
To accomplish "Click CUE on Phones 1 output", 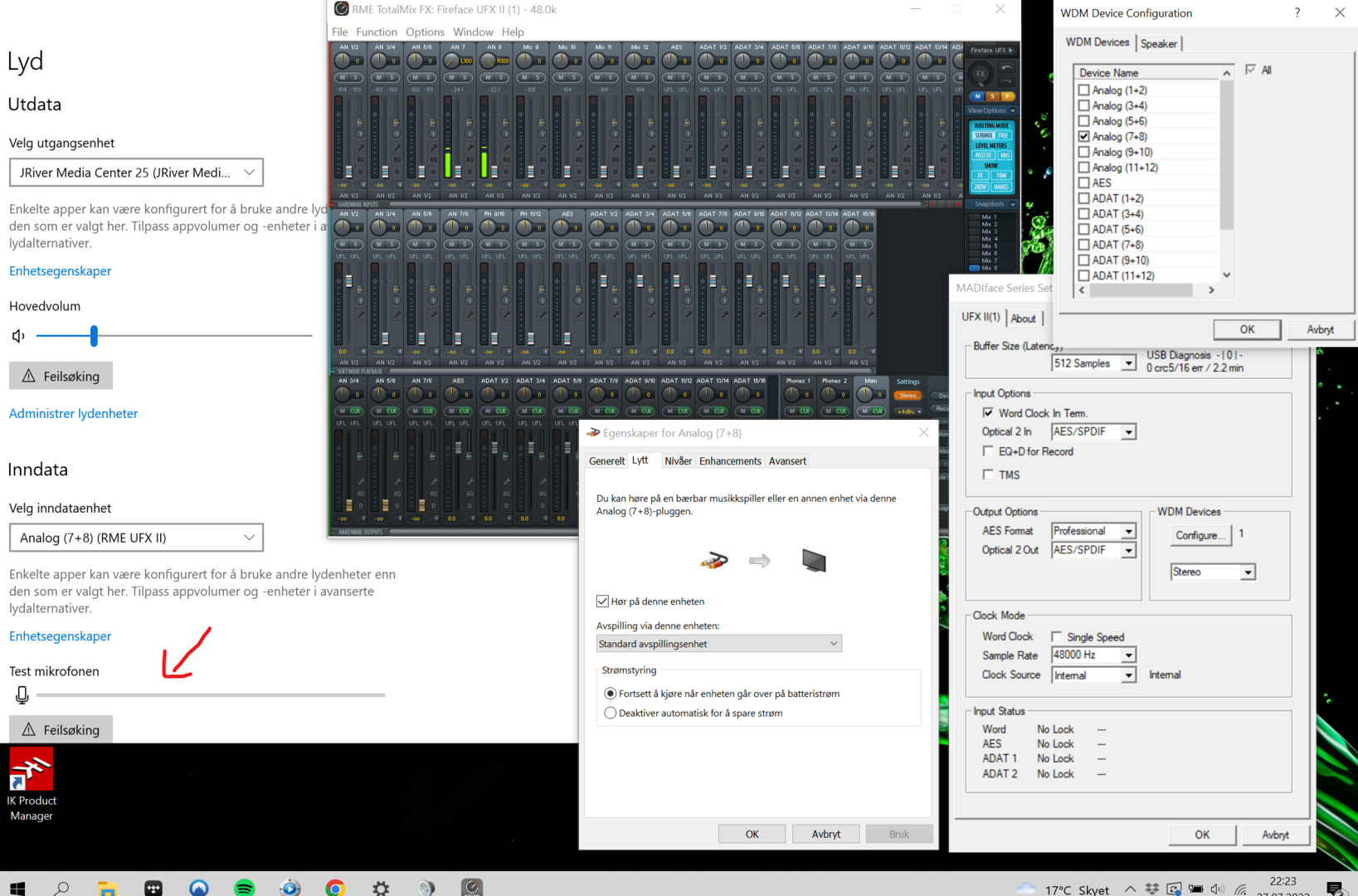I will point(805,411).
